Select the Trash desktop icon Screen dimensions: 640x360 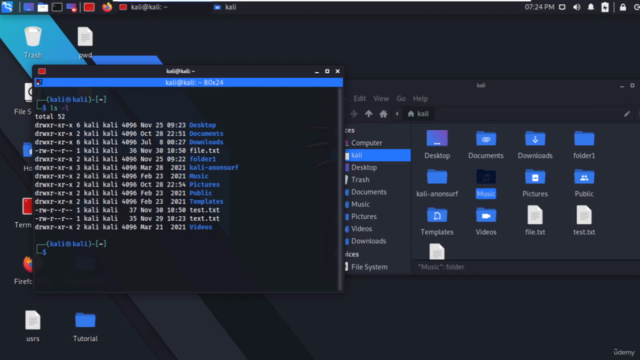tap(33, 42)
